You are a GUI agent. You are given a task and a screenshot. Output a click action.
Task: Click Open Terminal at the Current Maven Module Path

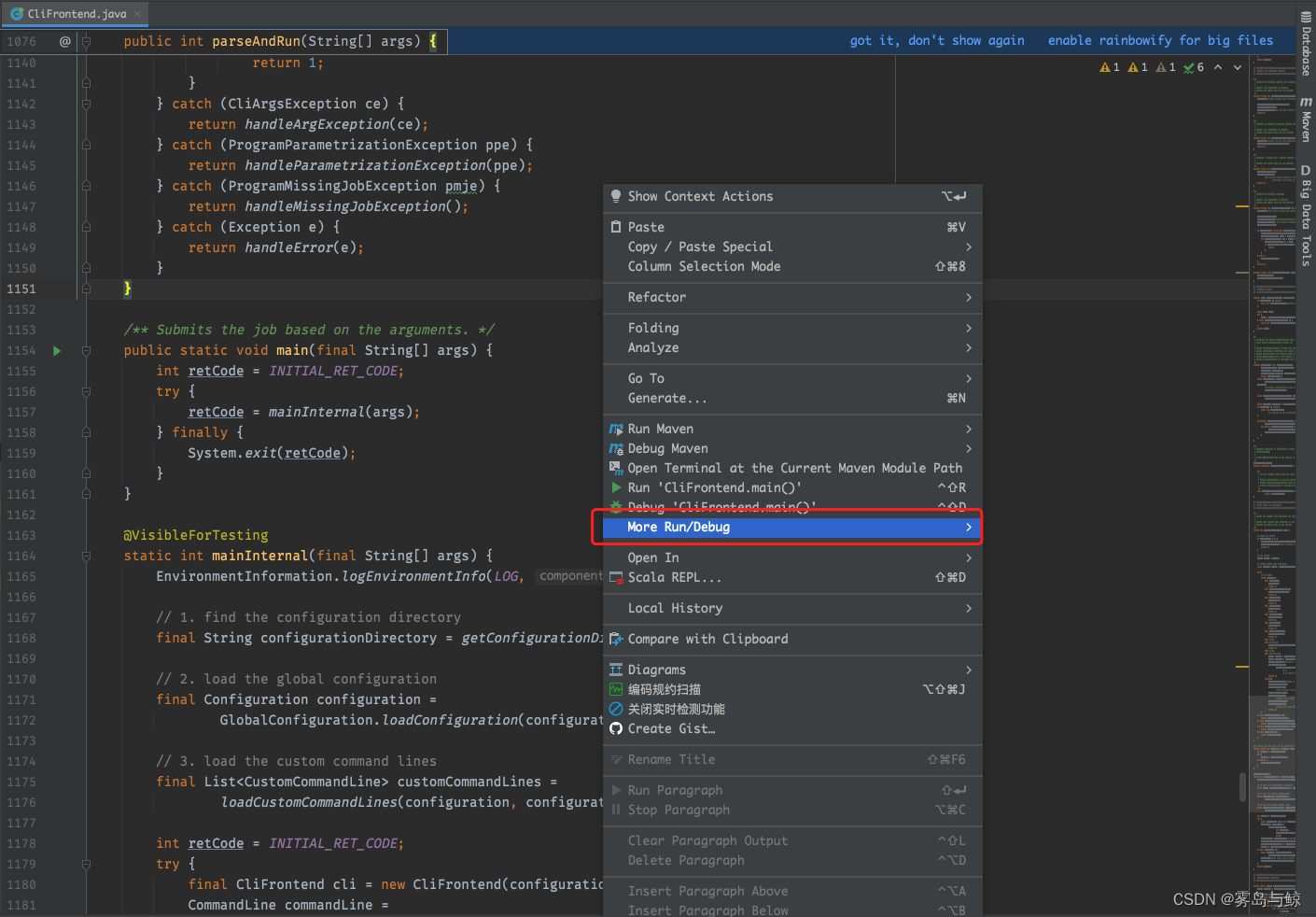click(x=792, y=468)
